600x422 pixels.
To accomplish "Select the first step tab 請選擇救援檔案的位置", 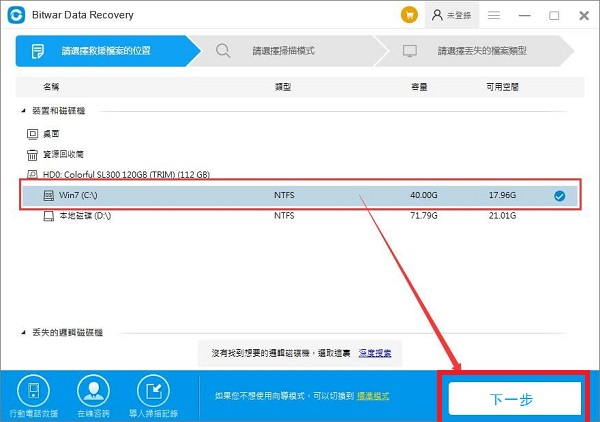I will tap(108, 51).
